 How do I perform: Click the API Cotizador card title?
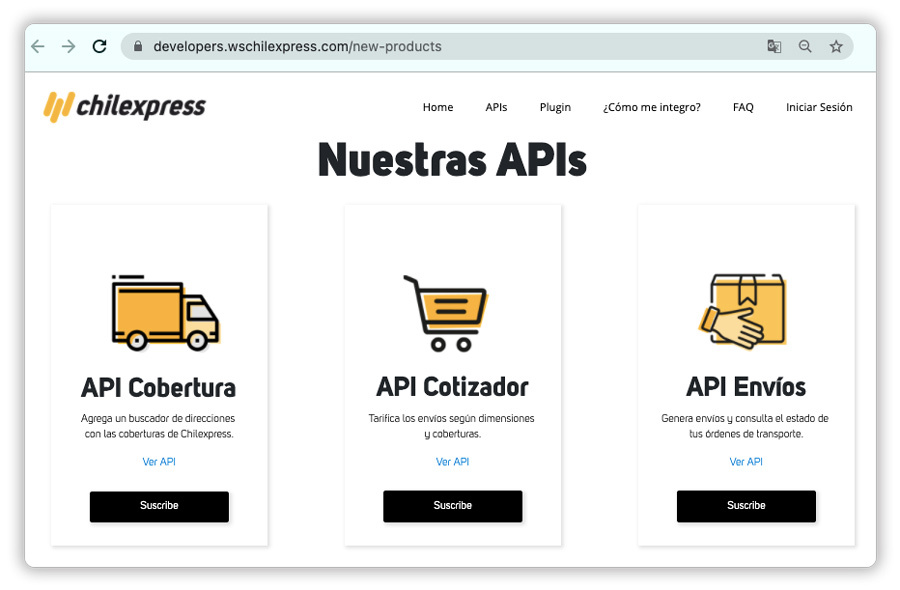(452, 387)
